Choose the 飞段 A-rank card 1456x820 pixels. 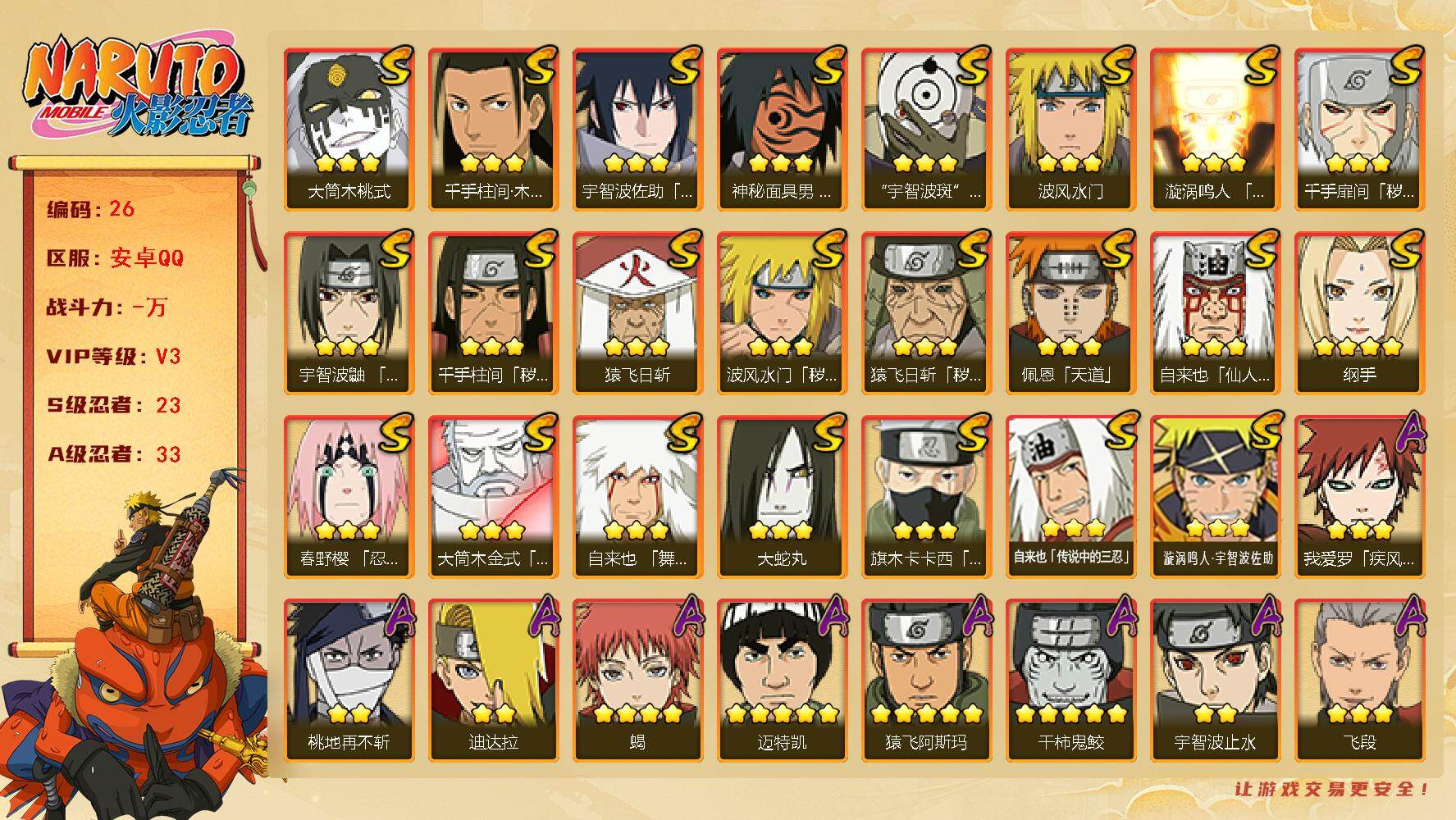(x=1359, y=681)
